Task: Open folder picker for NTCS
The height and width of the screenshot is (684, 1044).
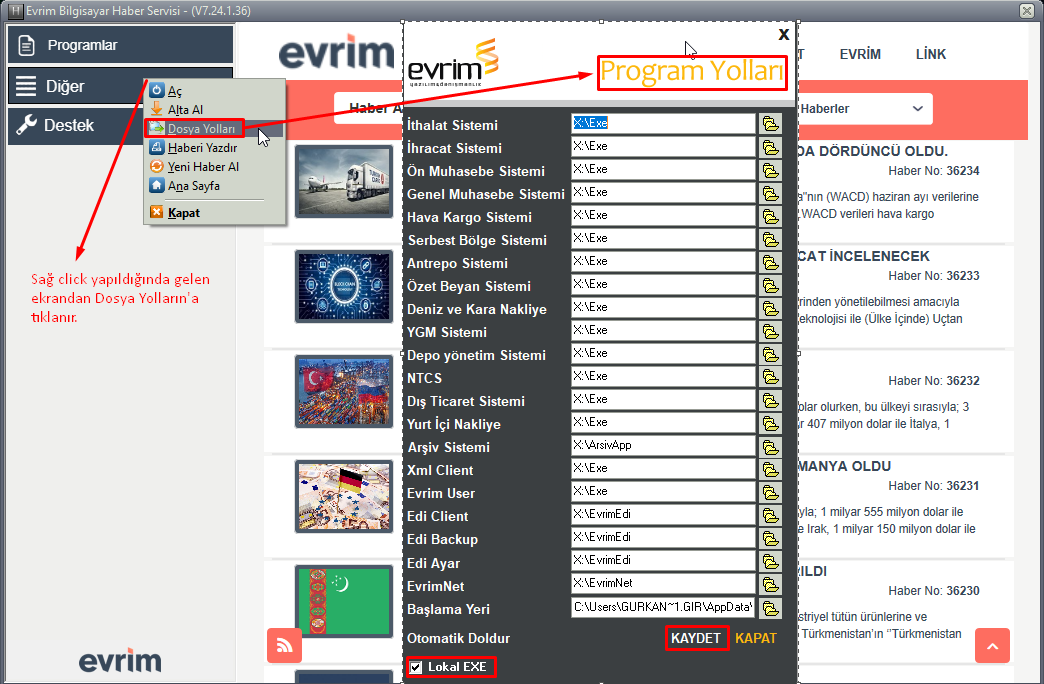Action: tap(770, 377)
